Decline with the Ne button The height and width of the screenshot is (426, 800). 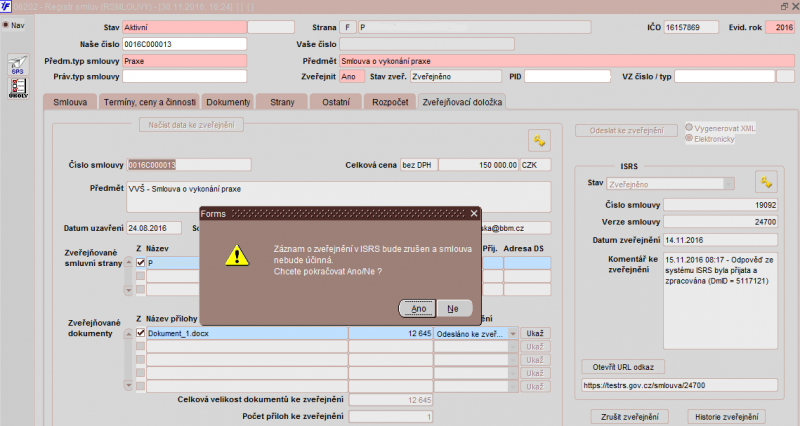[x=453, y=309]
